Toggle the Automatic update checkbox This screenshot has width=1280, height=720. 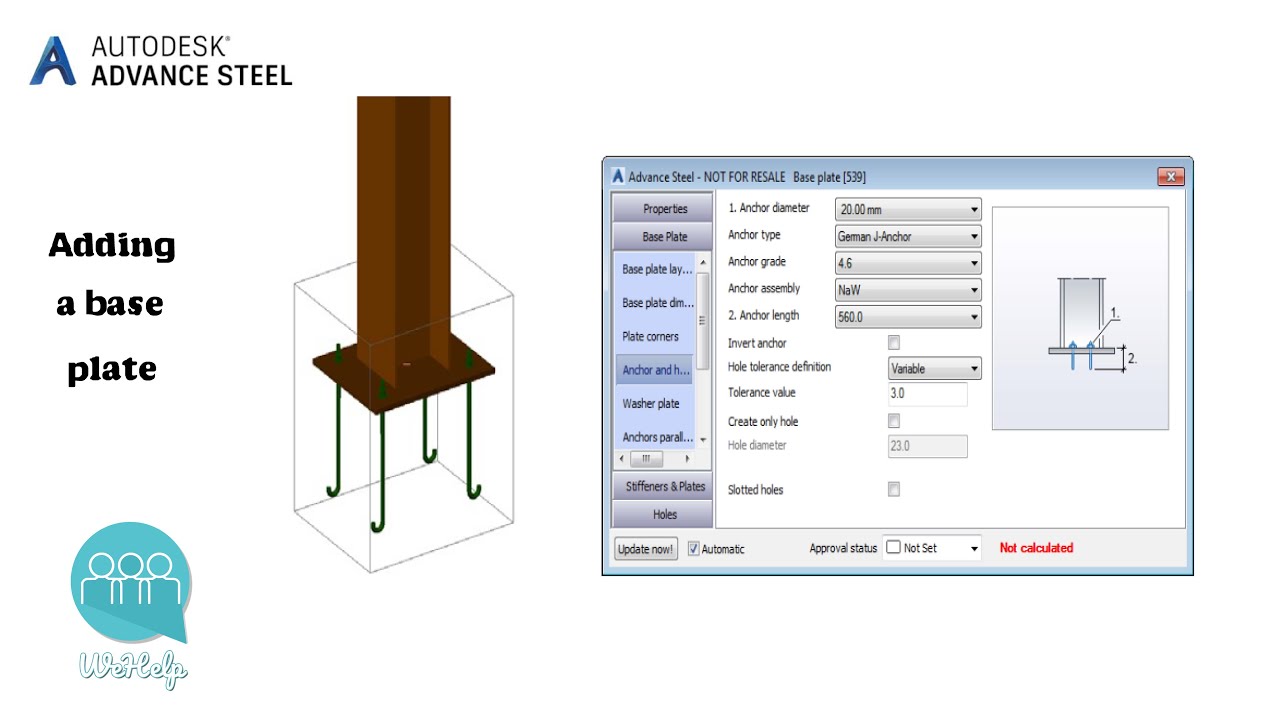694,548
